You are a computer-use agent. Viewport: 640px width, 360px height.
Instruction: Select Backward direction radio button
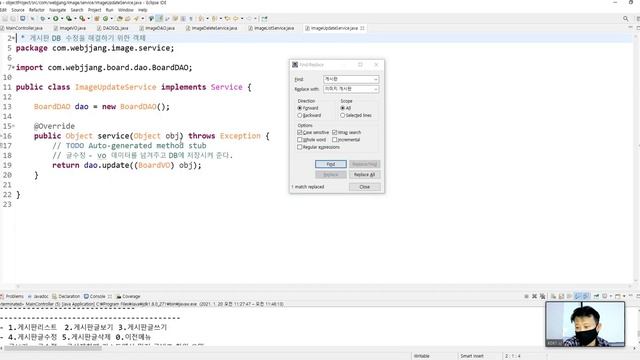[x=300, y=115]
